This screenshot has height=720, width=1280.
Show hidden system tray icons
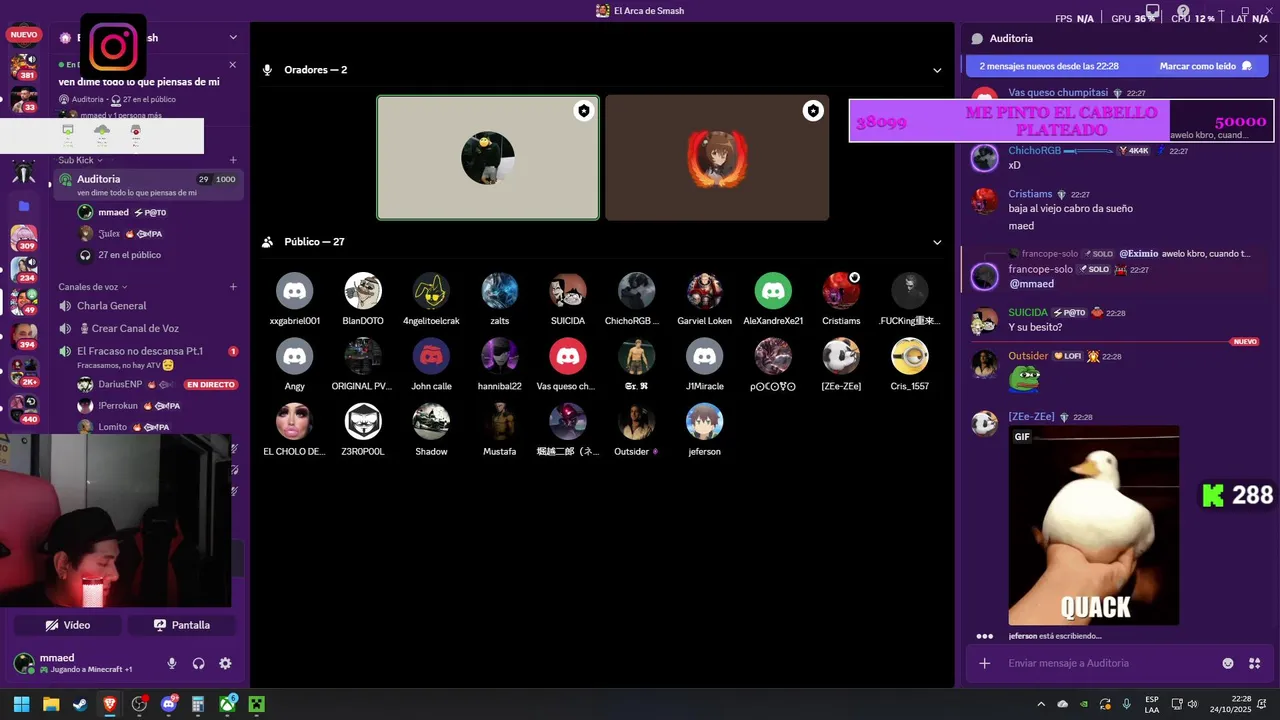[x=1041, y=704]
